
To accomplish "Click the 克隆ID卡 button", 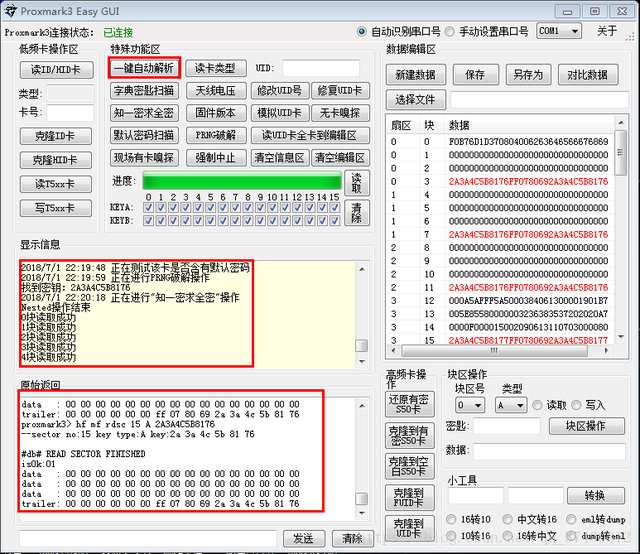I will (x=56, y=136).
